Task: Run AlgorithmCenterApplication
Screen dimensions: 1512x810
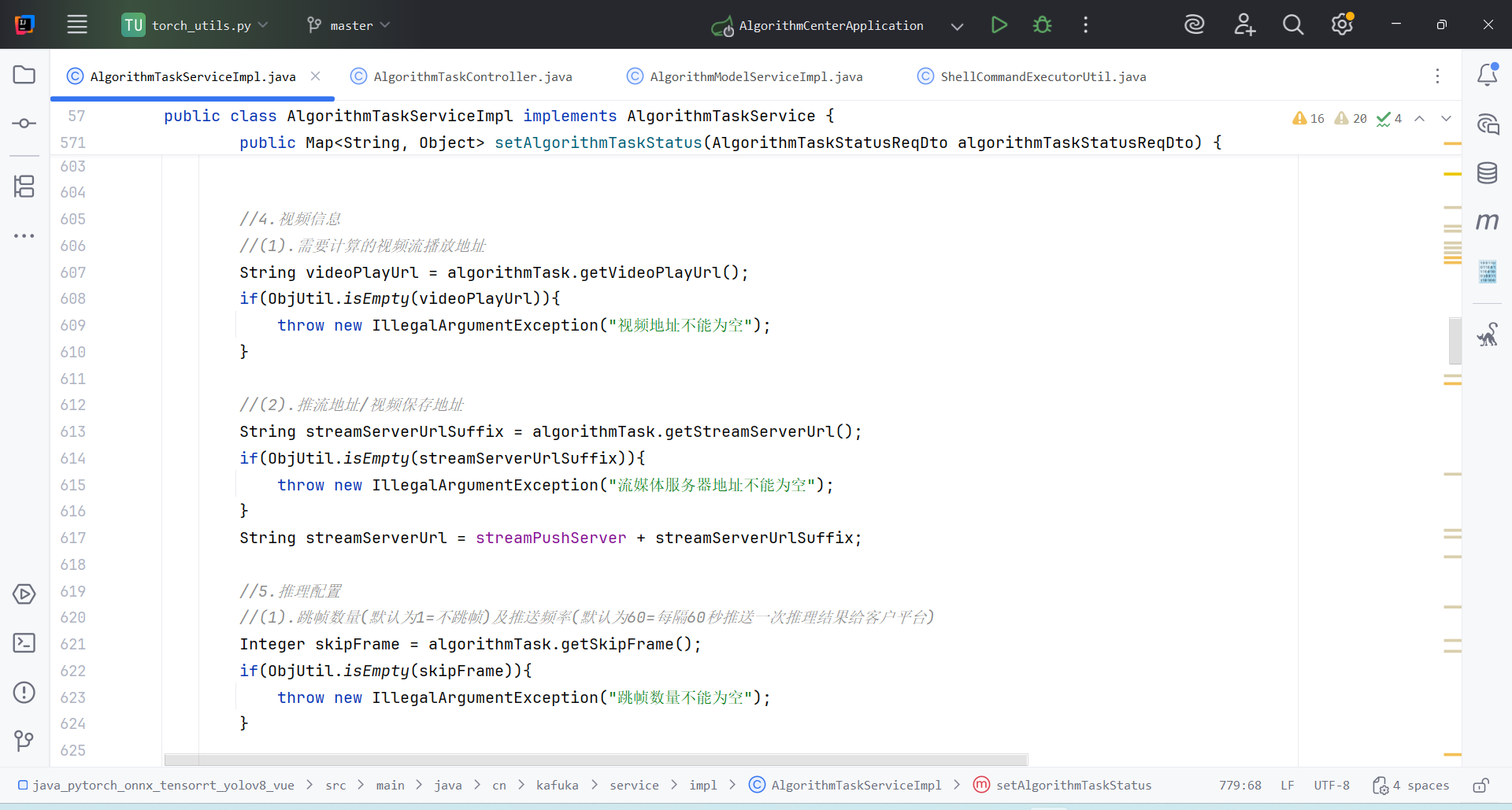Action: (x=999, y=25)
